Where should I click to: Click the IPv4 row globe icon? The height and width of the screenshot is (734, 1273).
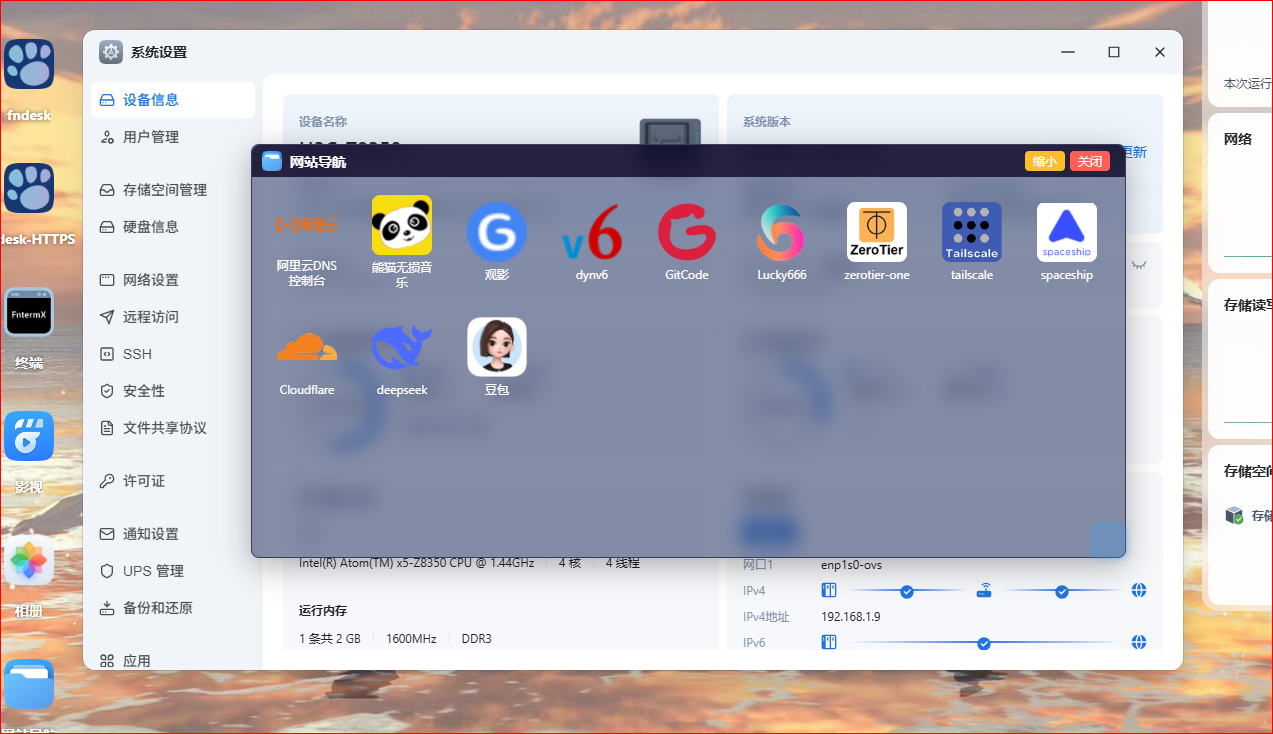[1138, 590]
